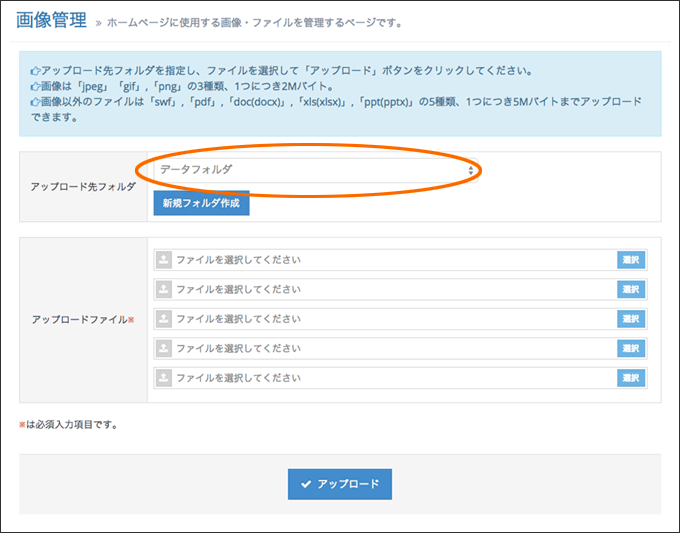Click the upload icon in the second file row
The image size is (680, 533).
163,289
